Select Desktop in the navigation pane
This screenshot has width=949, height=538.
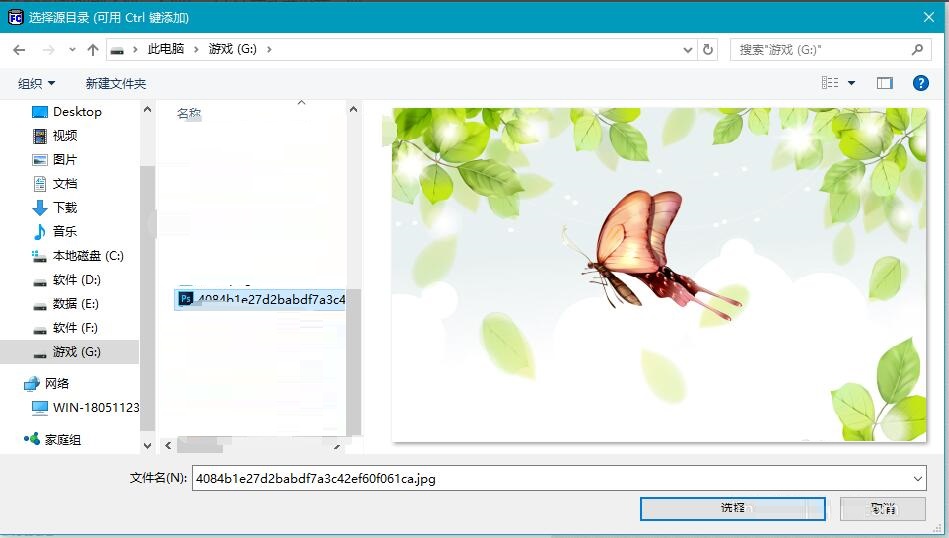[77, 112]
